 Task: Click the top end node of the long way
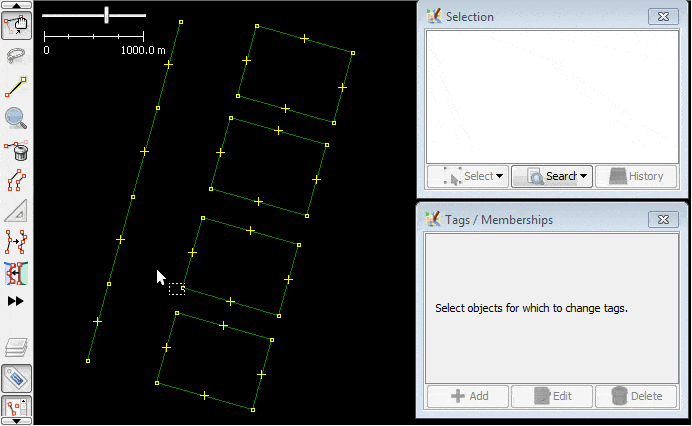[181, 22]
